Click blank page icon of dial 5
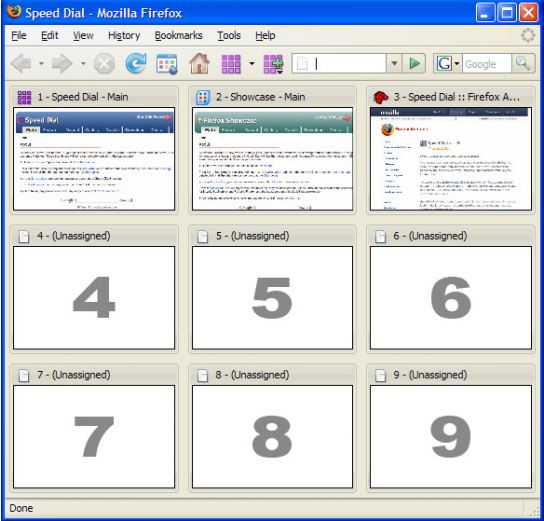The width and height of the screenshot is (544, 521). point(203,237)
